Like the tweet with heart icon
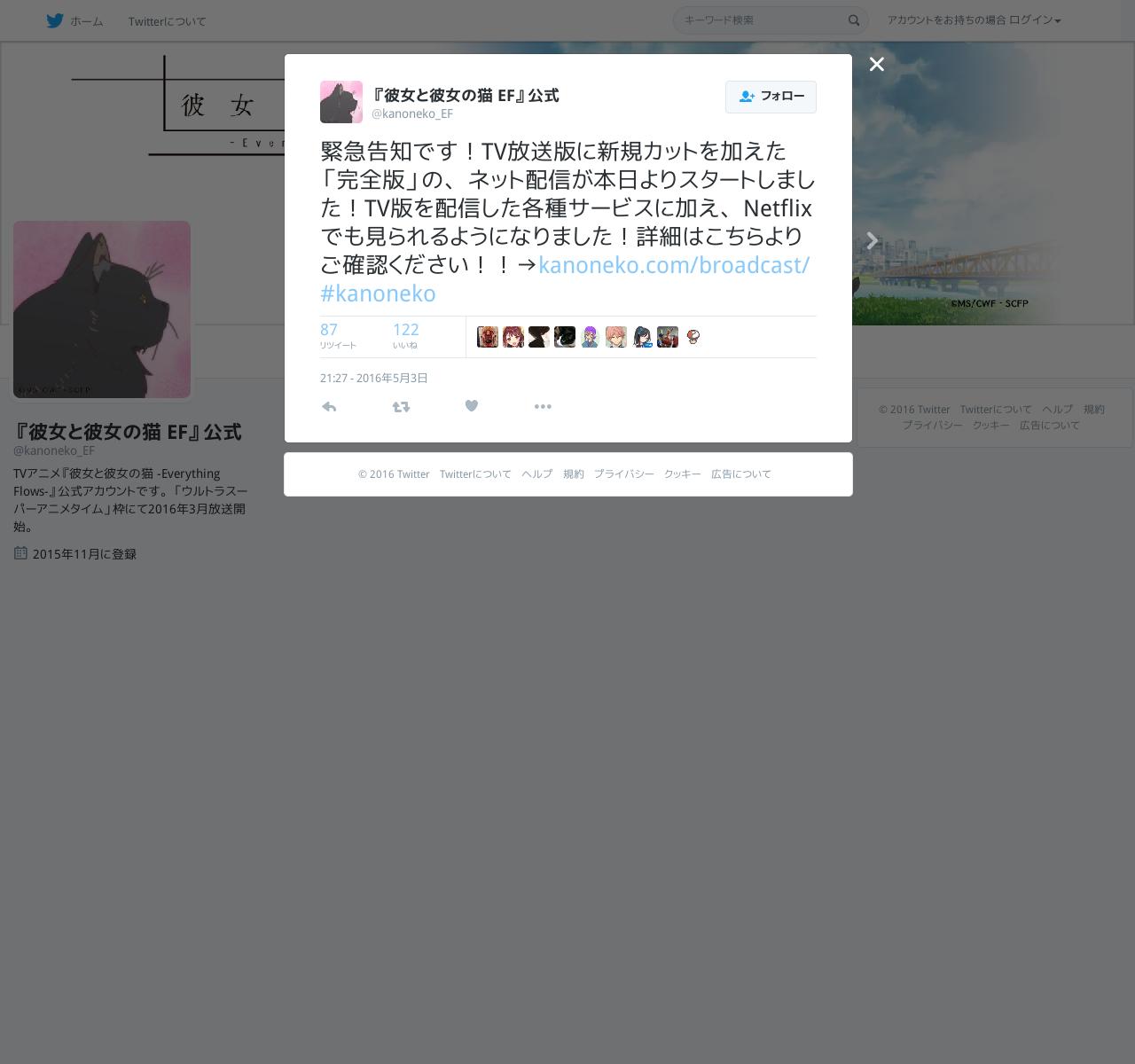 [x=472, y=406]
